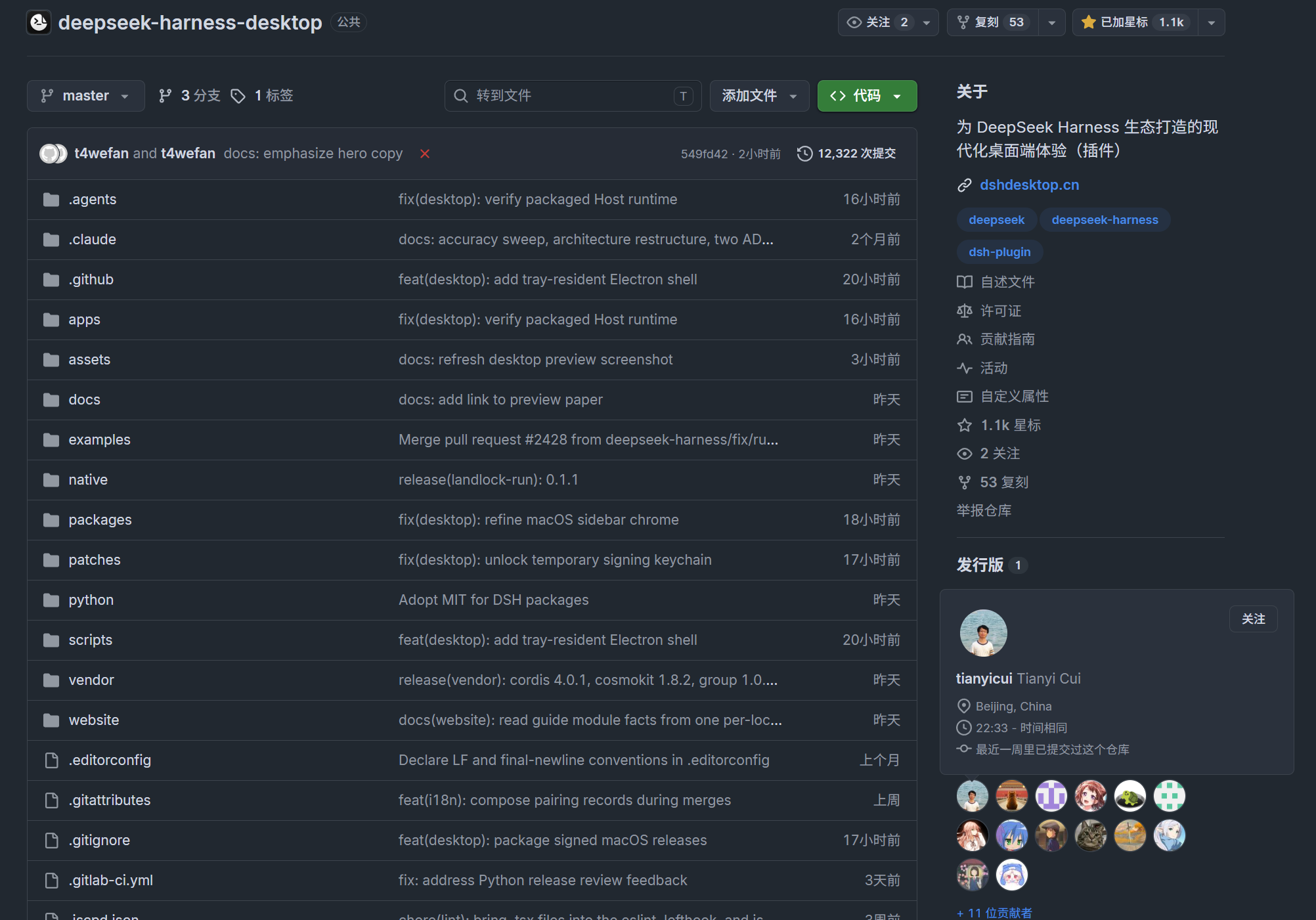Image resolution: width=1316 pixels, height=920 pixels.
Task: Click the people icon beside 贡献指南
Action: click(x=964, y=340)
